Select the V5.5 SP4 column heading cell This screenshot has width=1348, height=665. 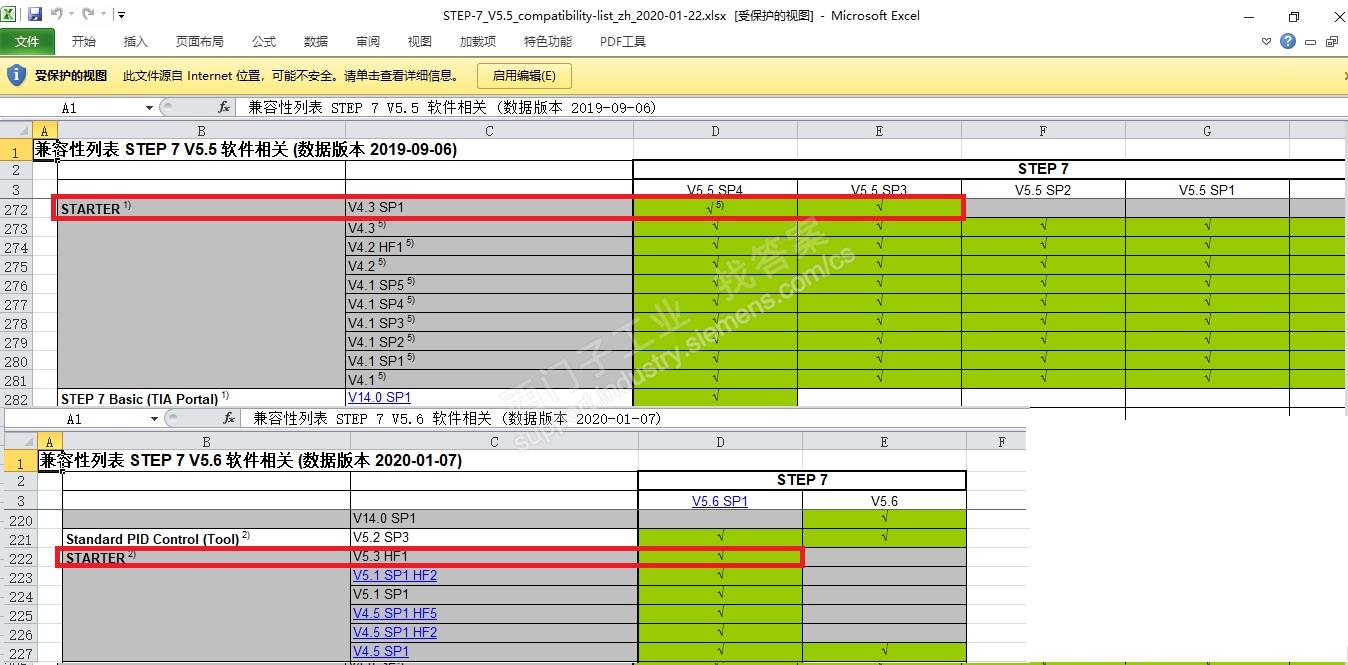point(715,189)
